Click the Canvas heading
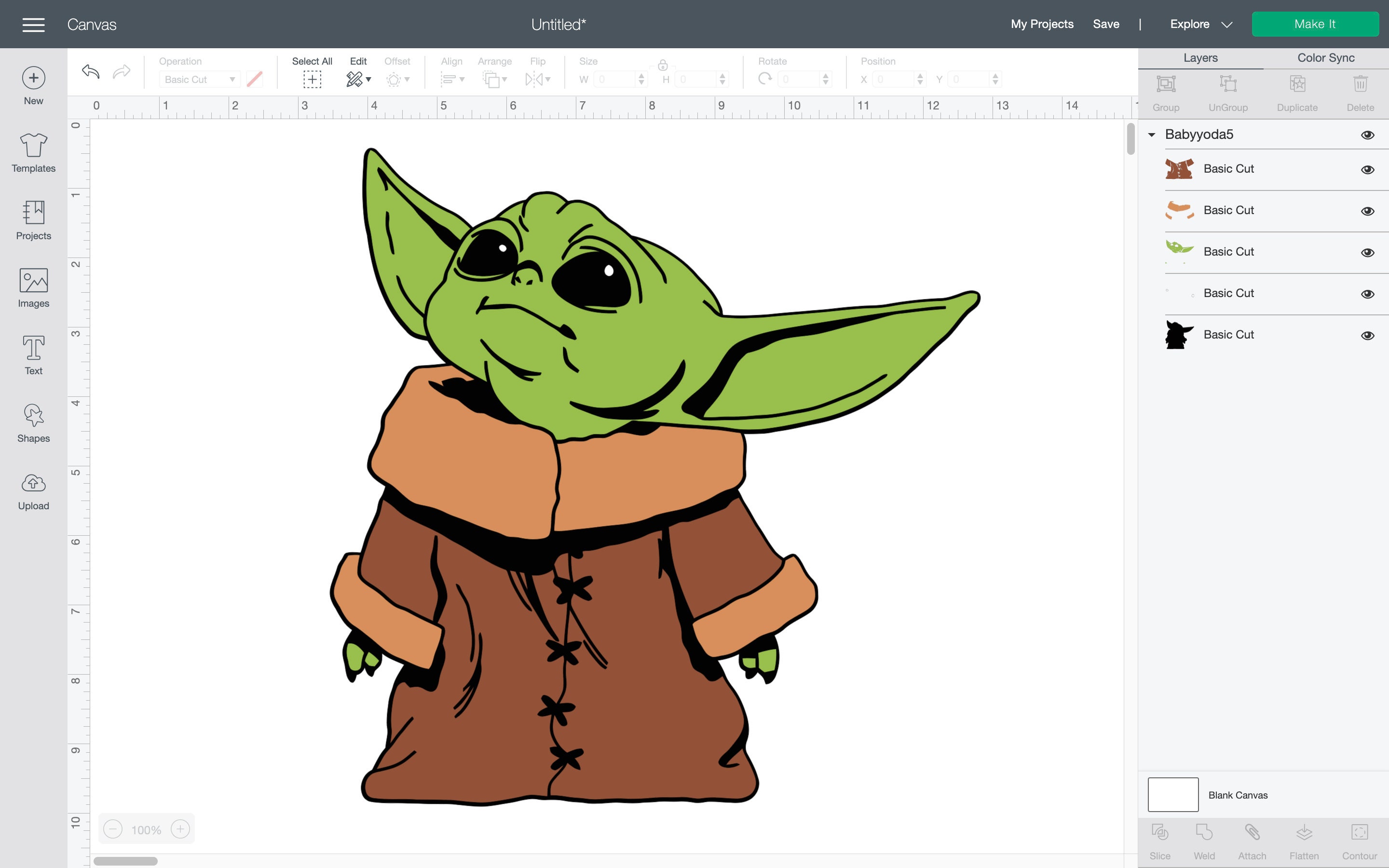Screen dimensions: 1389x868 click(92, 24)
